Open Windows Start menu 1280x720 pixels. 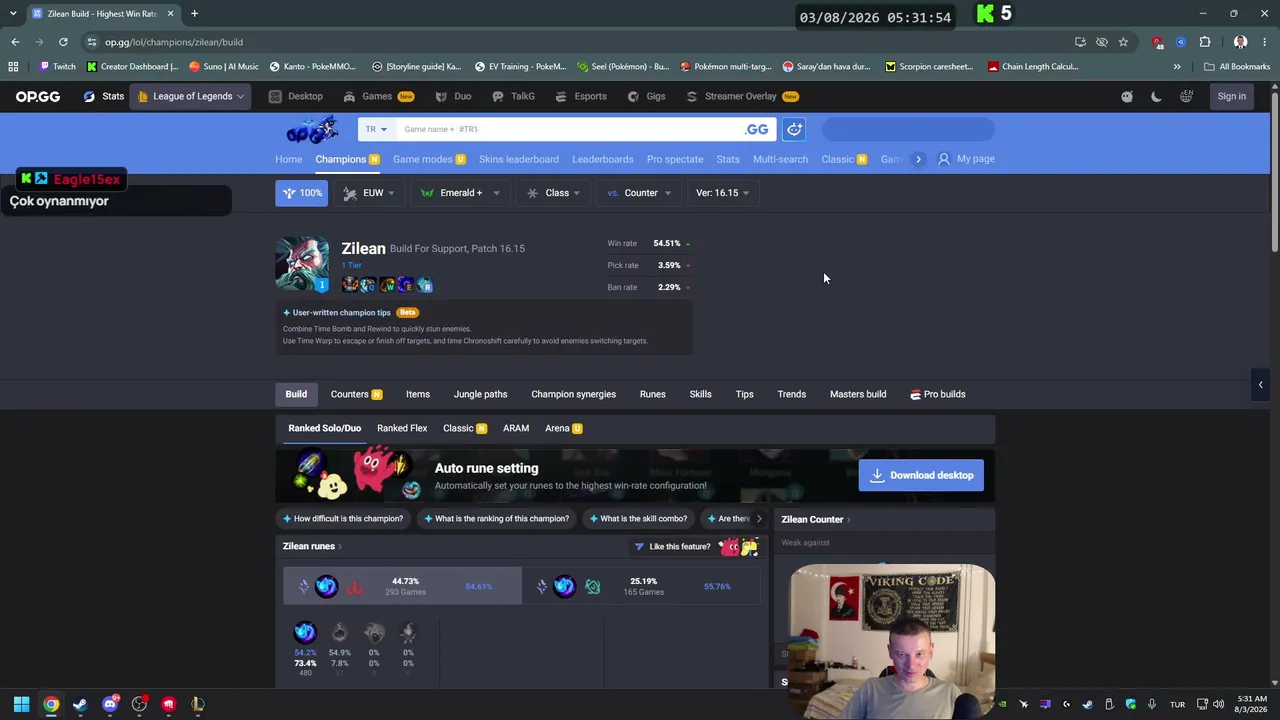[x=21, y=704]
